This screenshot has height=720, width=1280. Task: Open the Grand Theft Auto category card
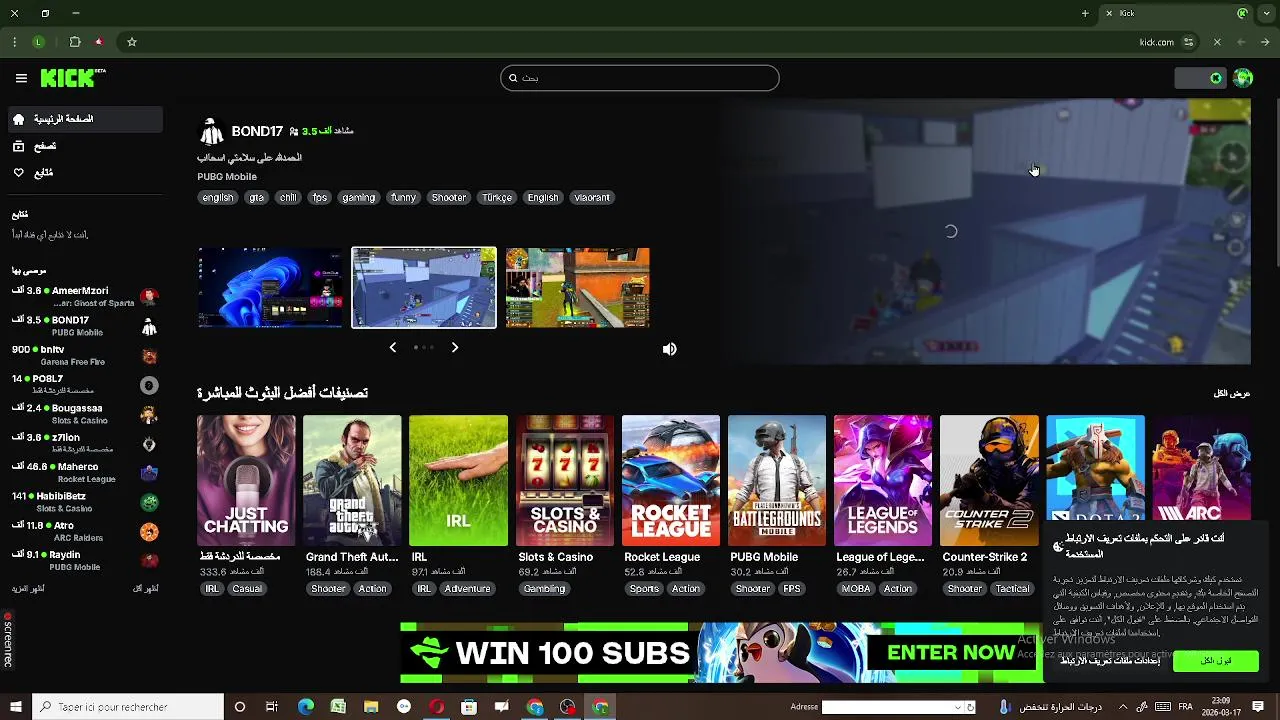click(352, 481)
